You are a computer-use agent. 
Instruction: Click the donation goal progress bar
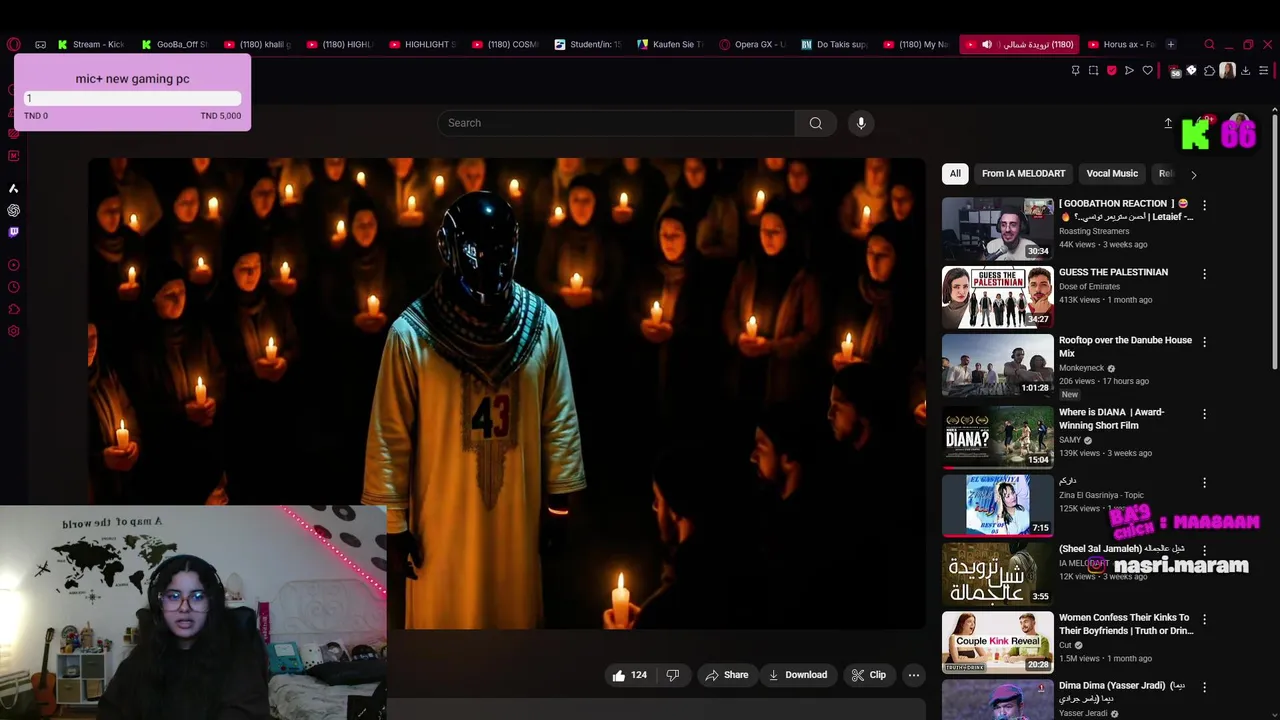tap(132, 98)
